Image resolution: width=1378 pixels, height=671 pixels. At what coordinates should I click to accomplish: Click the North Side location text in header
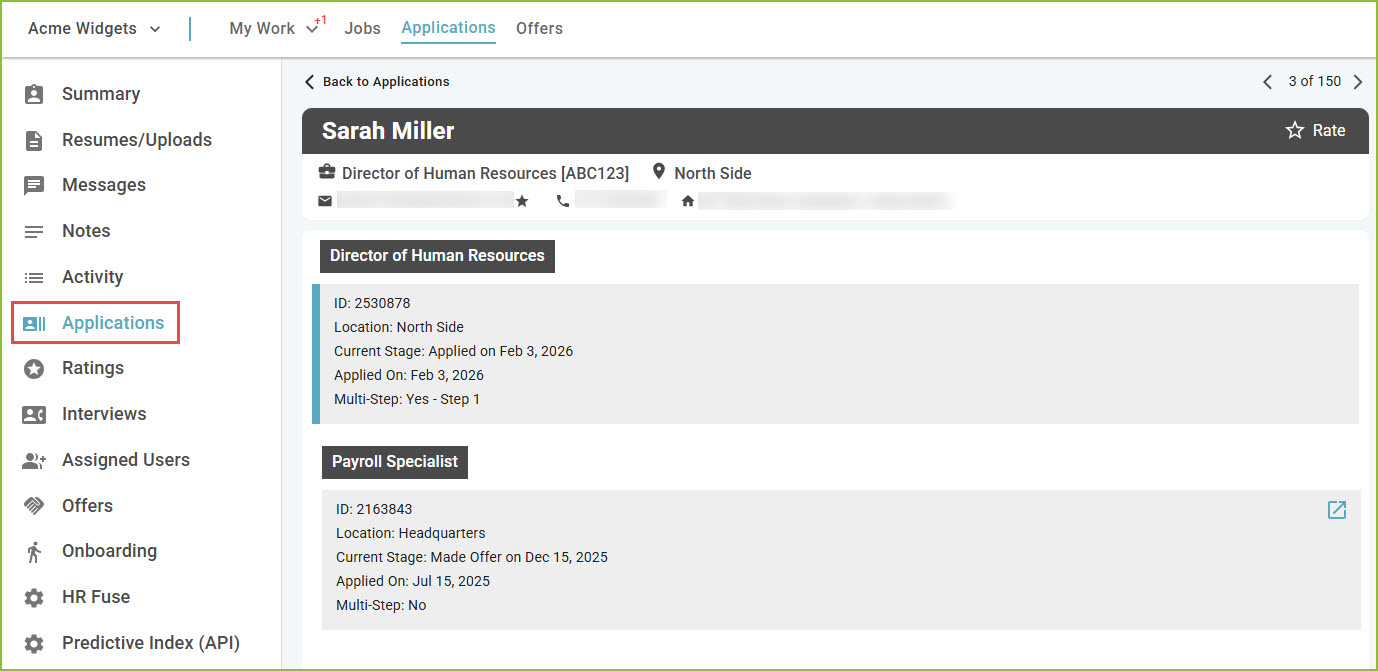click(713, 173)
